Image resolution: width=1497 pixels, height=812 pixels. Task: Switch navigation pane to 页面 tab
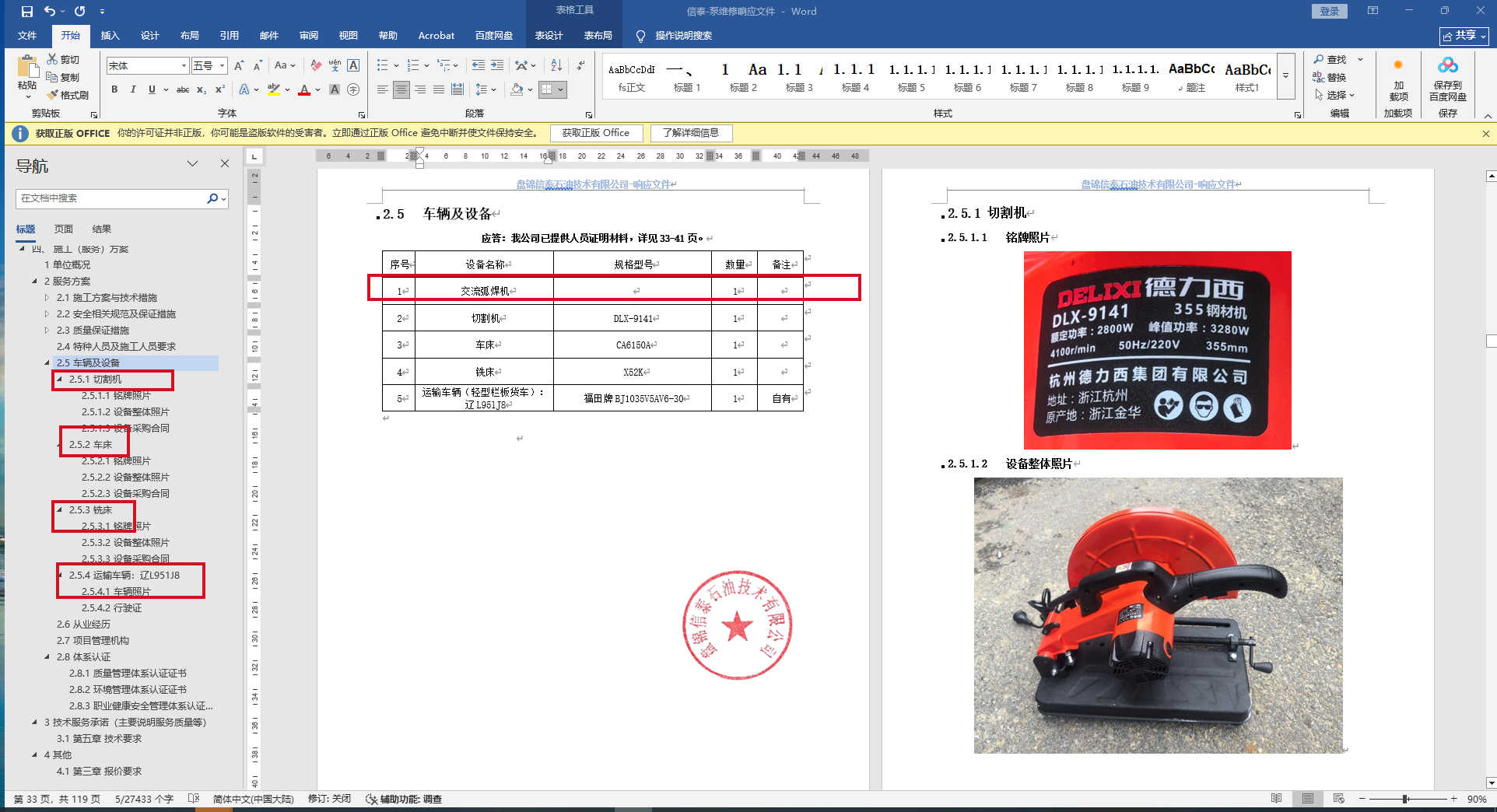tap(64, 229)
